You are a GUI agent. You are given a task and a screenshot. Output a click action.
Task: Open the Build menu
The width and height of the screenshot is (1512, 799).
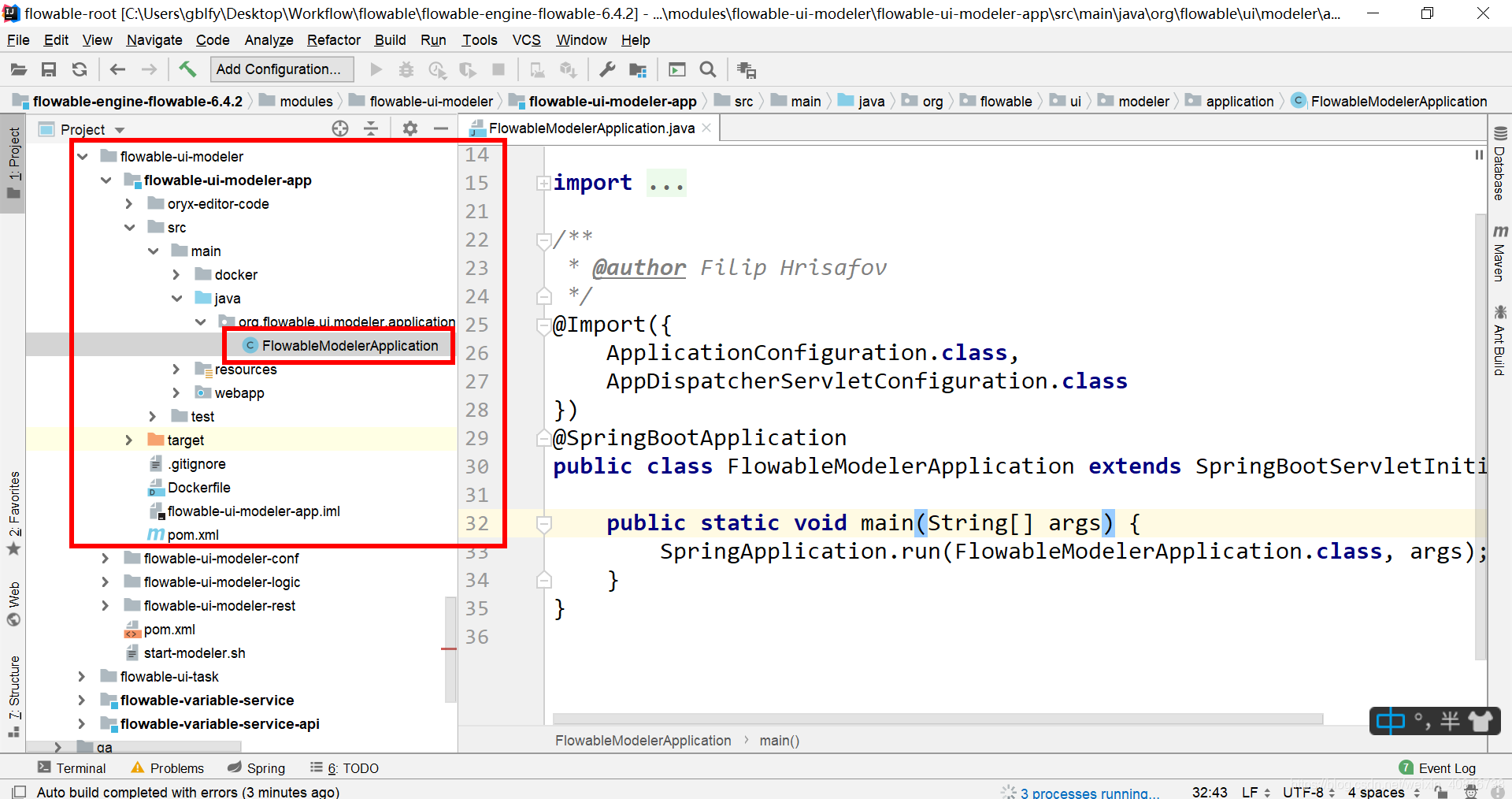(x=390, y=40)
